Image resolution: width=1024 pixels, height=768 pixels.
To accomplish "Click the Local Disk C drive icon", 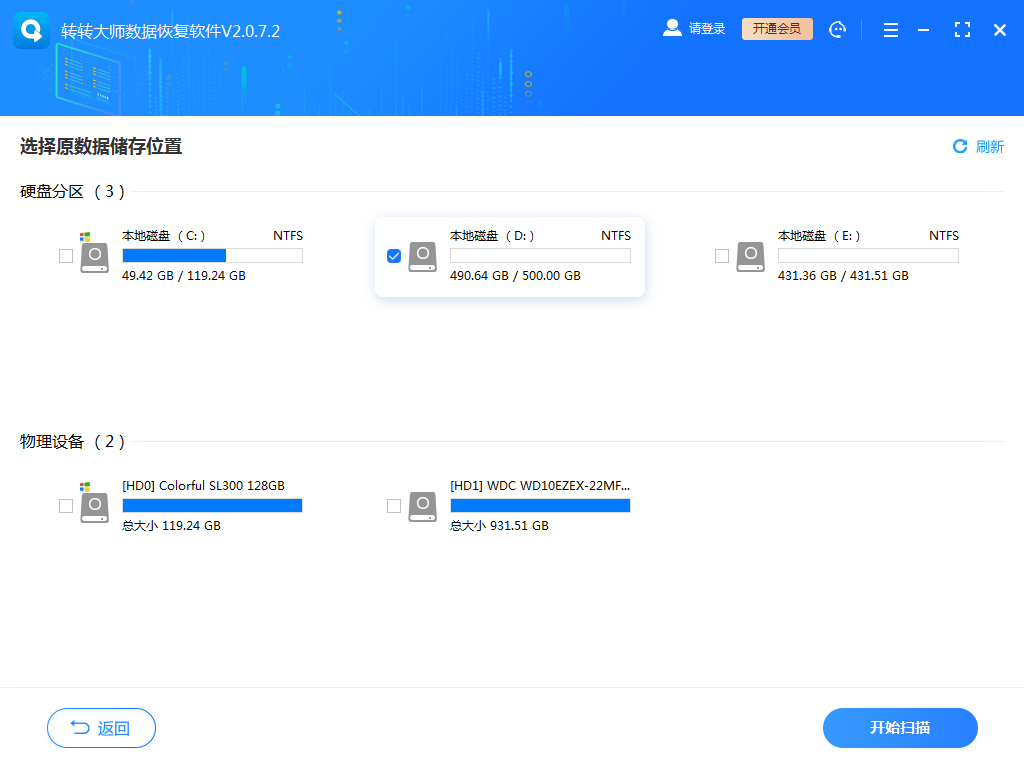I will coord(95,256).
